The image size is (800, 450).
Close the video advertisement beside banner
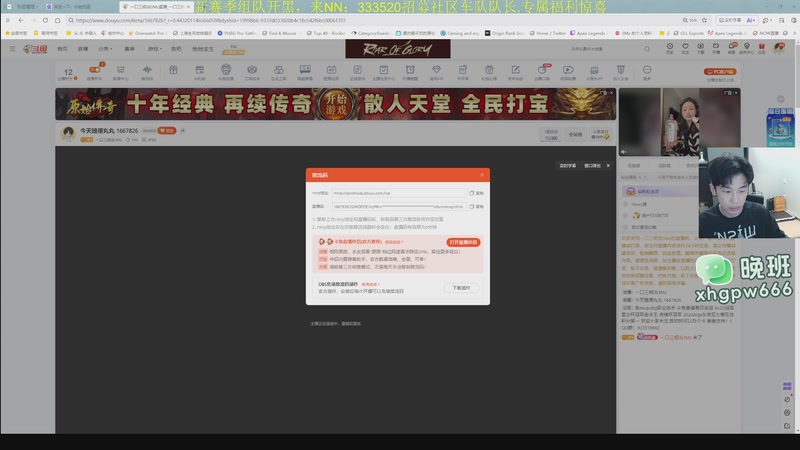coord(736,93)
